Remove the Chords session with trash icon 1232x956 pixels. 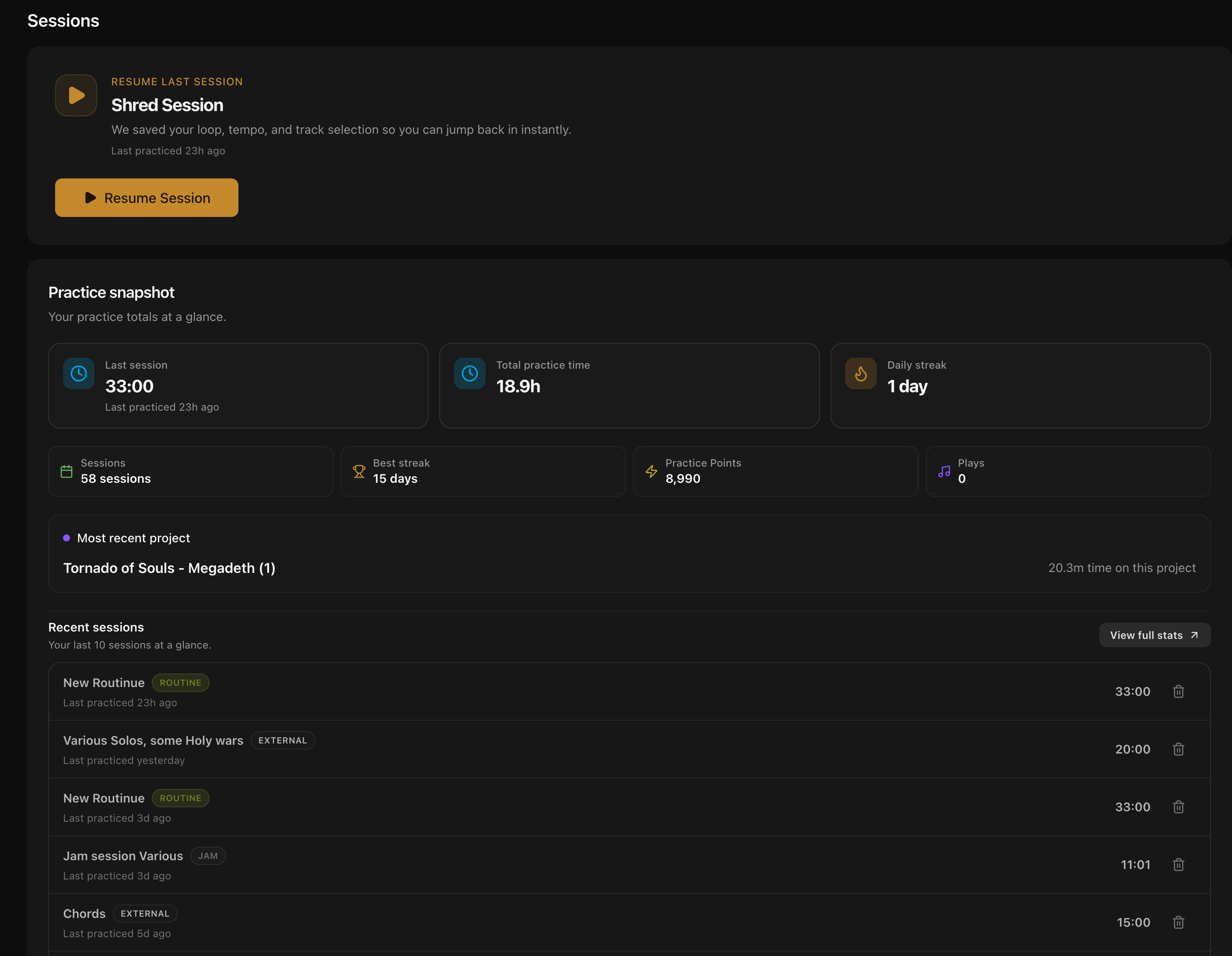(x=1179, y=923)
